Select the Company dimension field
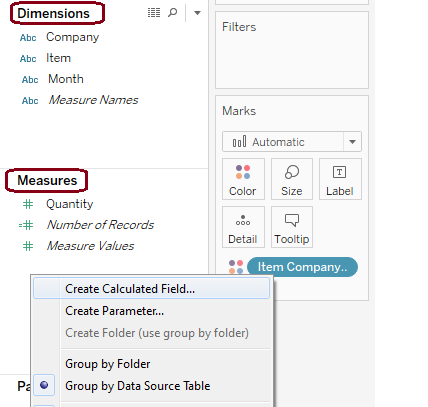 [x=72, y=37]
